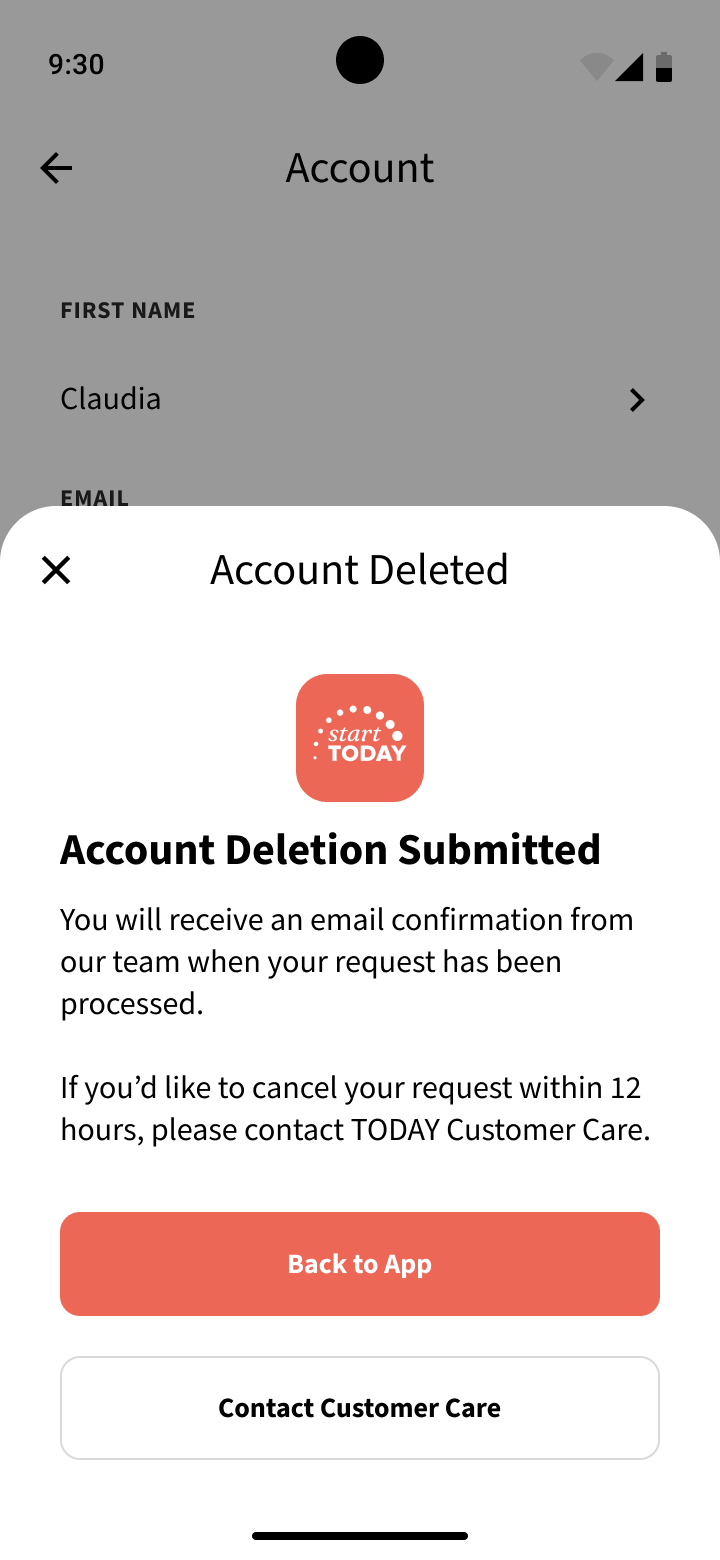Tap the back arrow beside Account
The image size is (720, 1560).
[x=56, y=168]
